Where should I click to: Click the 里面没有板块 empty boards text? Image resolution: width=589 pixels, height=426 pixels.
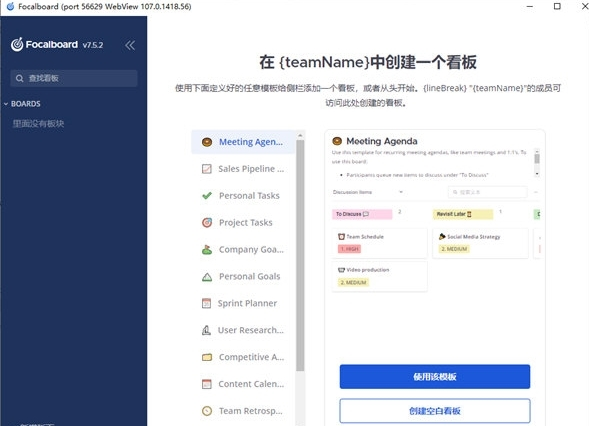[38, 124]
